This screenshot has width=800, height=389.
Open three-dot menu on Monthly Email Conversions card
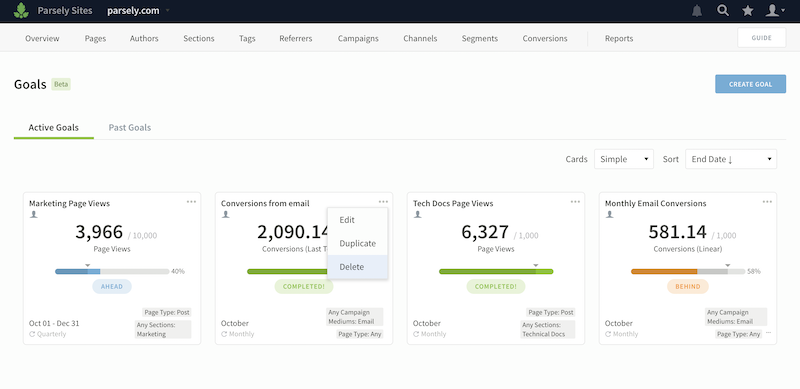tap(767, 202)
